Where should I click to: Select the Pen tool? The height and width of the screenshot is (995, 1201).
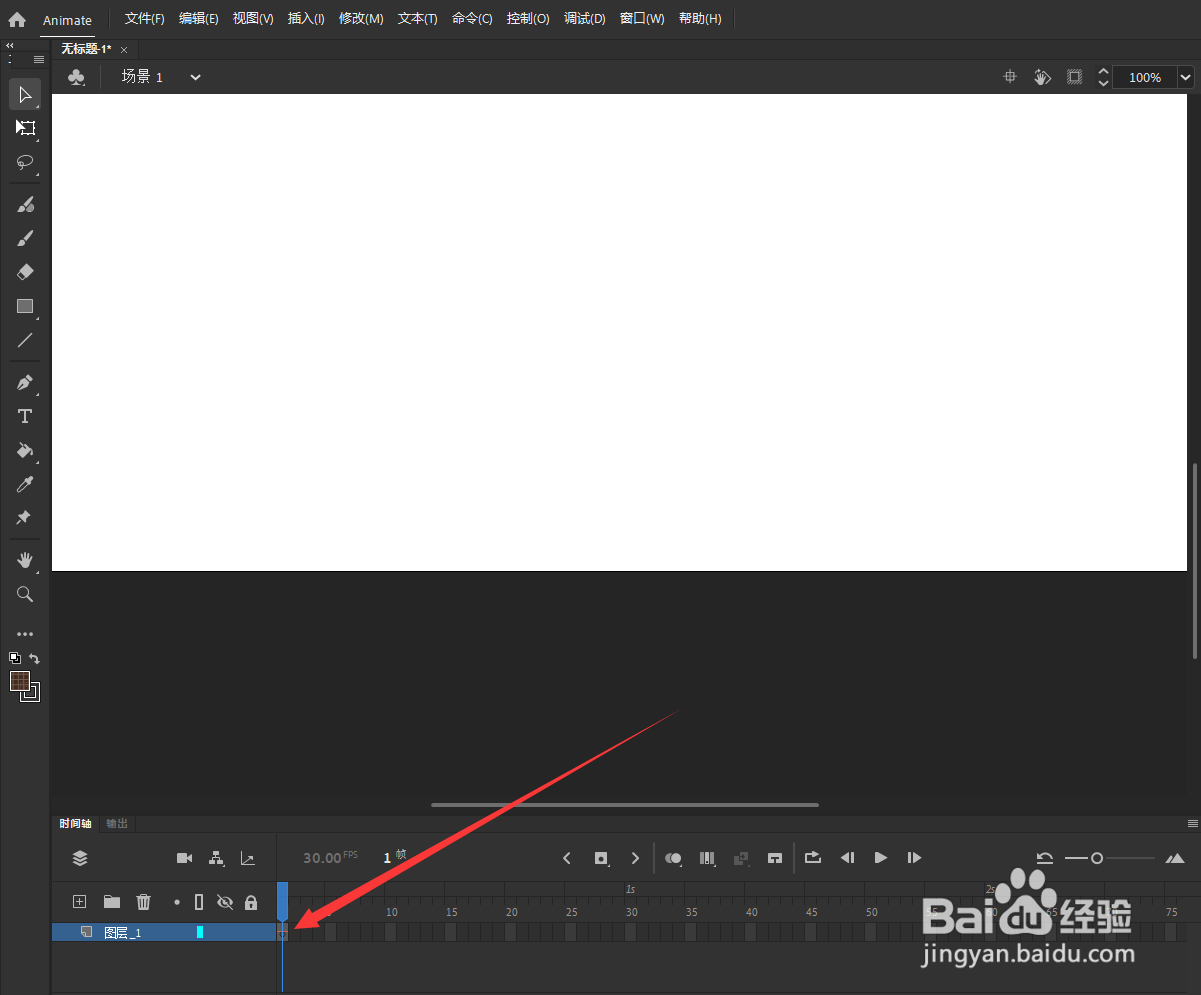coord(26,383)
